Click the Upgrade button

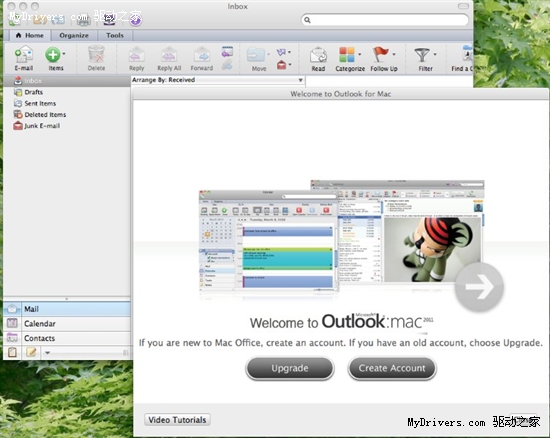[290, 368]
